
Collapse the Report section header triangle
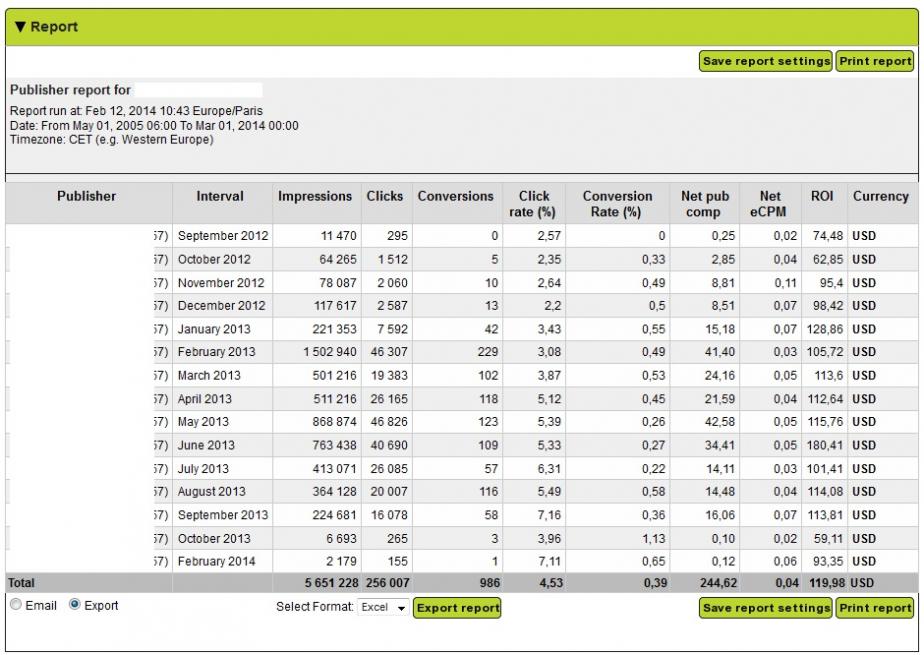(x=21, y=27)
